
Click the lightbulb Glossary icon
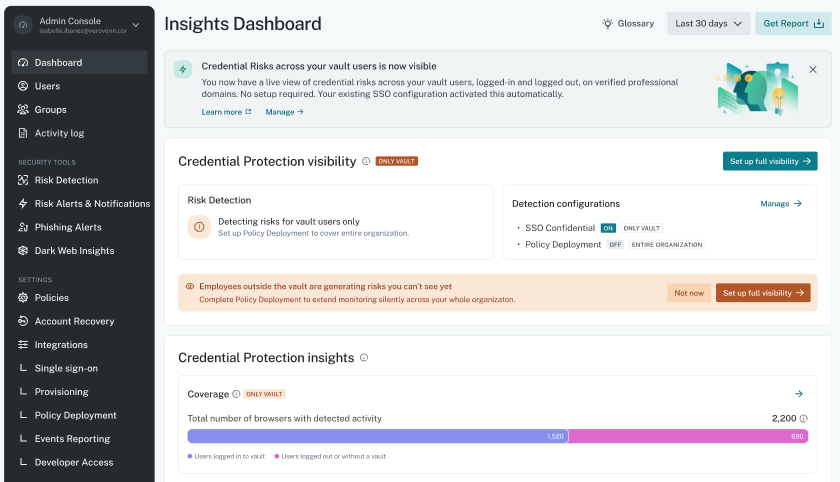pyautogui.click(x=608, y=24)
